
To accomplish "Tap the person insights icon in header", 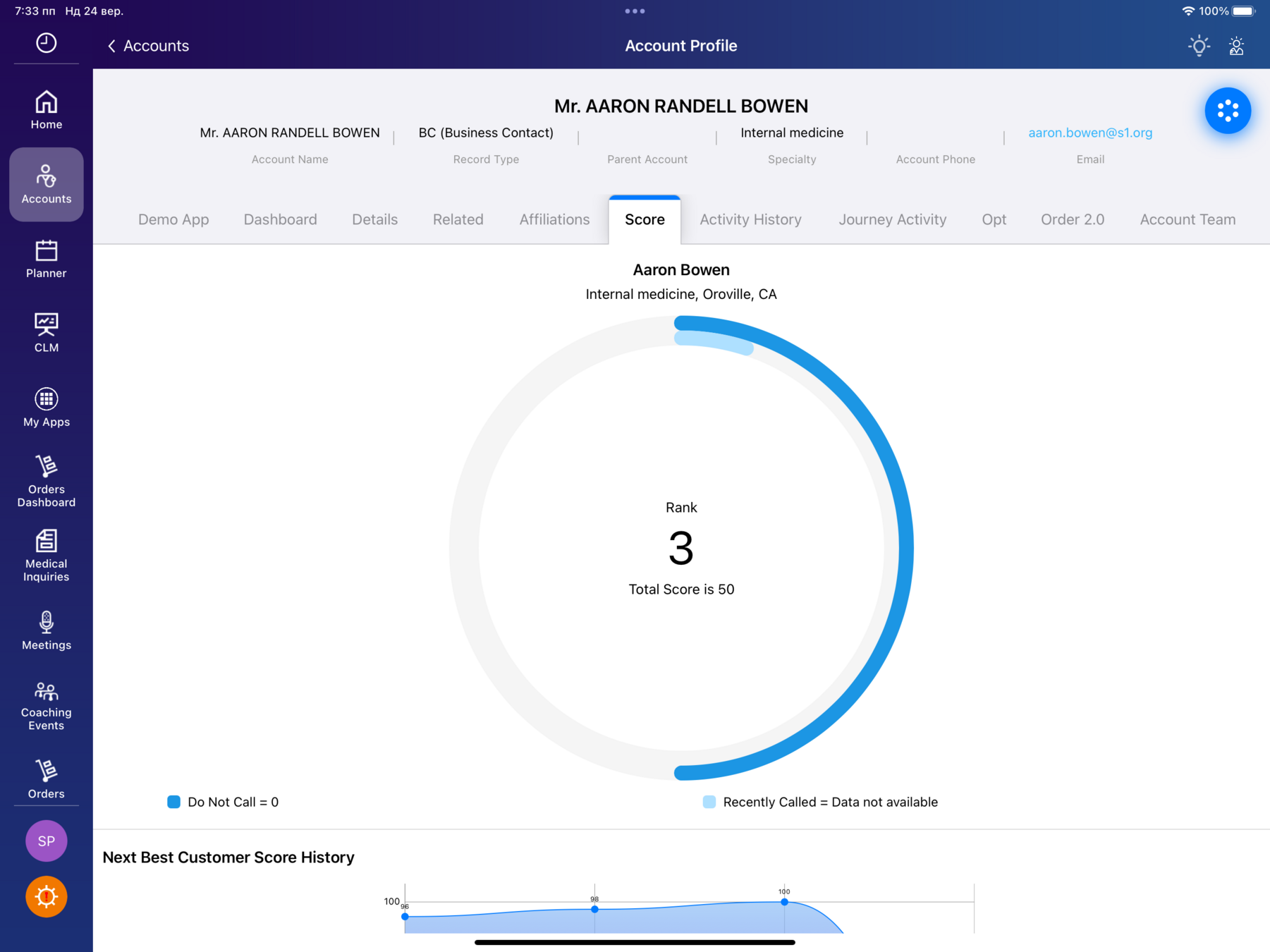I will coord(1236,46).
